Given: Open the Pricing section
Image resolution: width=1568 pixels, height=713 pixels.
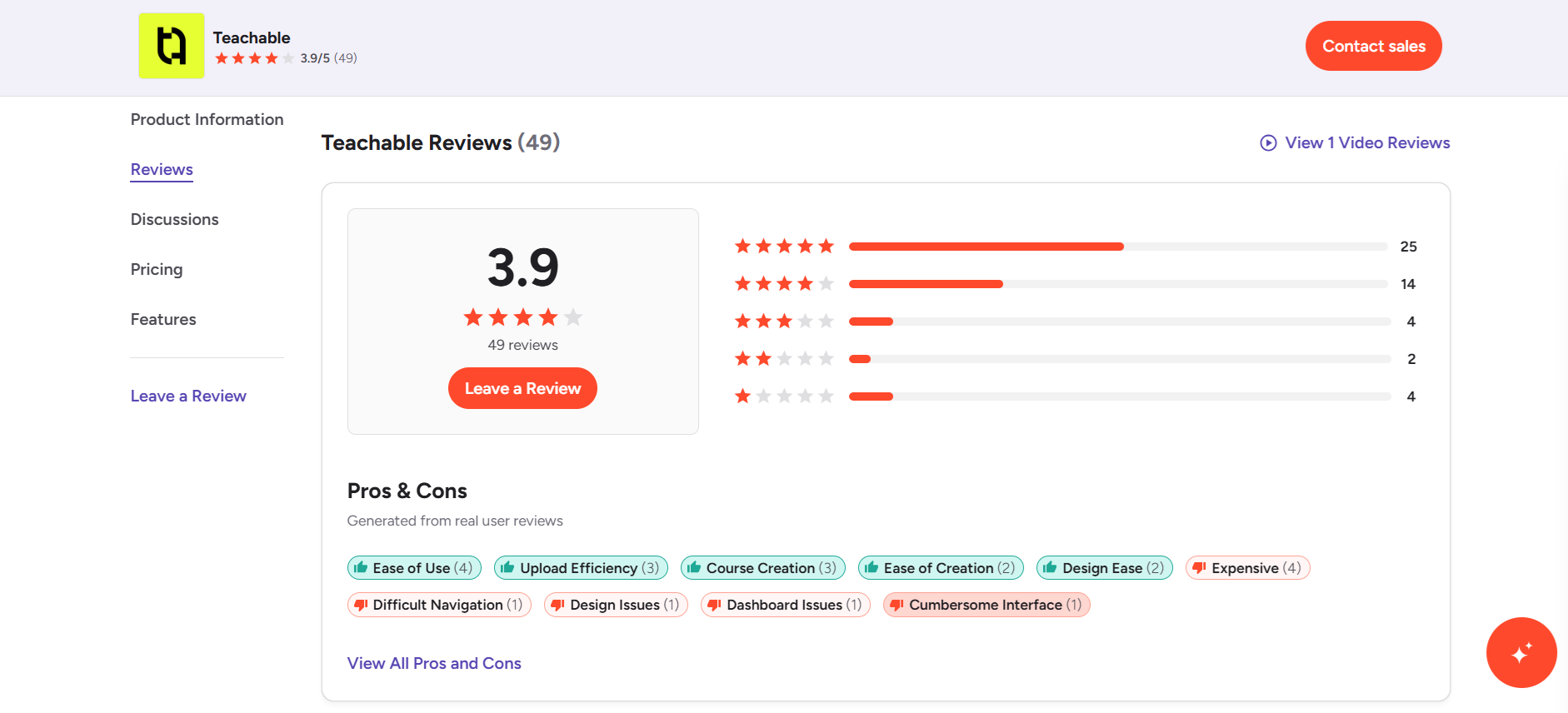Looking at the screenshot, I should point(157,270).
